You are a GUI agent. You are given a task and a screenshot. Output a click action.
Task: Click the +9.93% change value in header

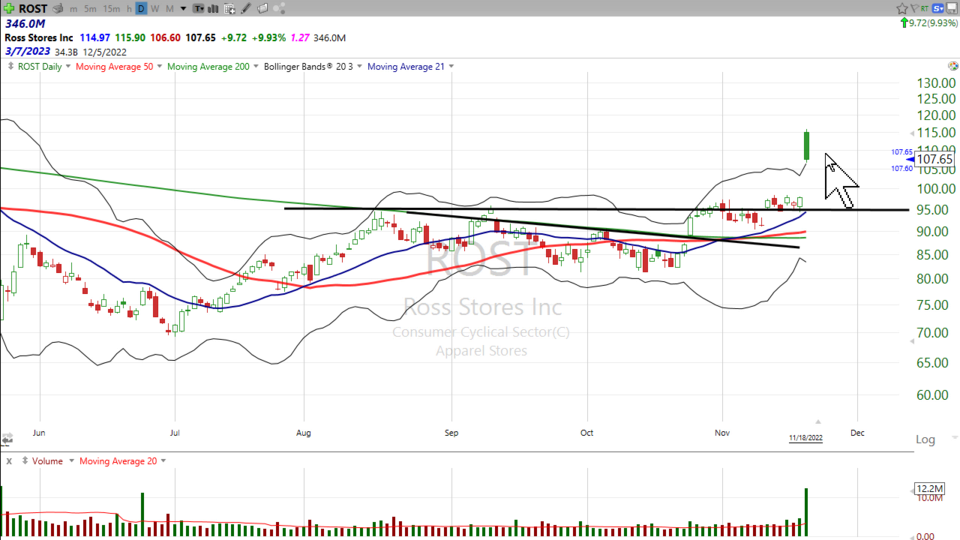pos(269,37)
